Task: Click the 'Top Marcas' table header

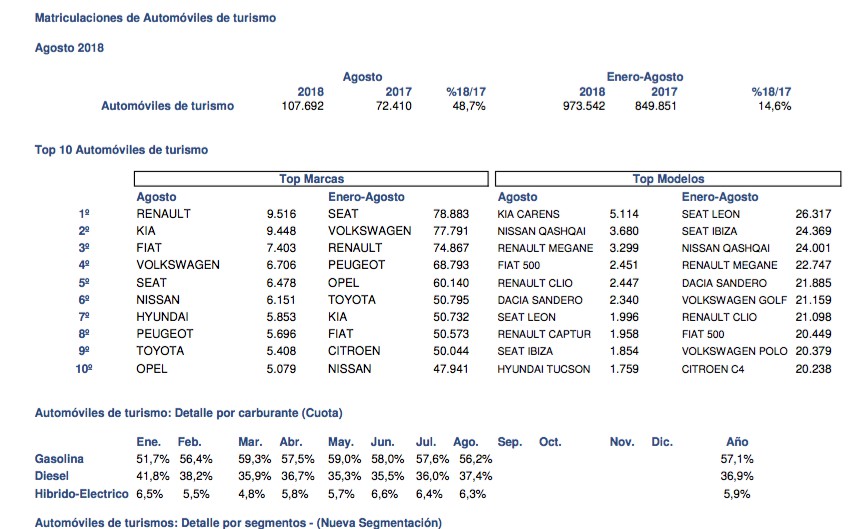Action: pos(312,179)
